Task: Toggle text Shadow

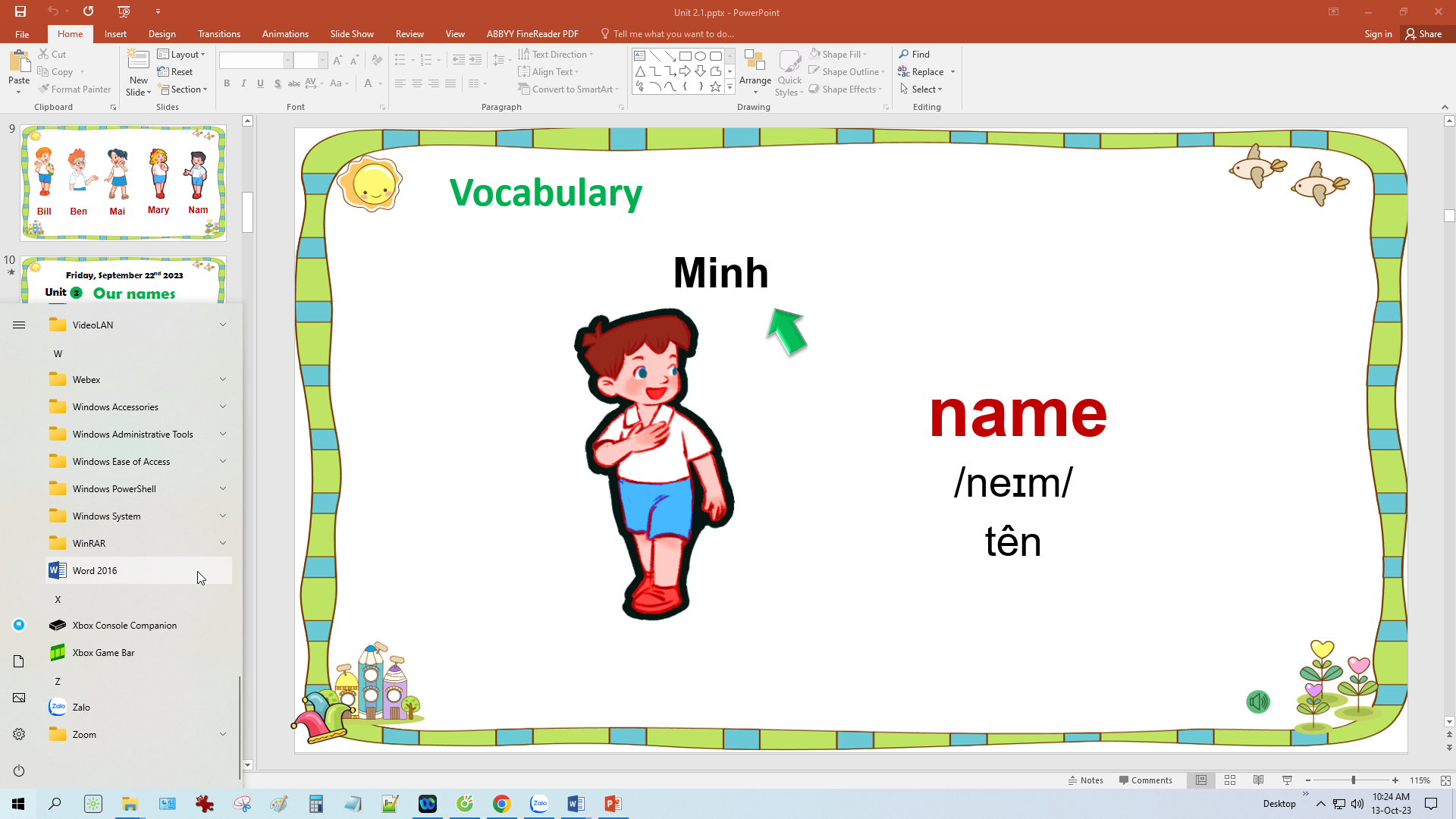Action: [x=278, y=83]
